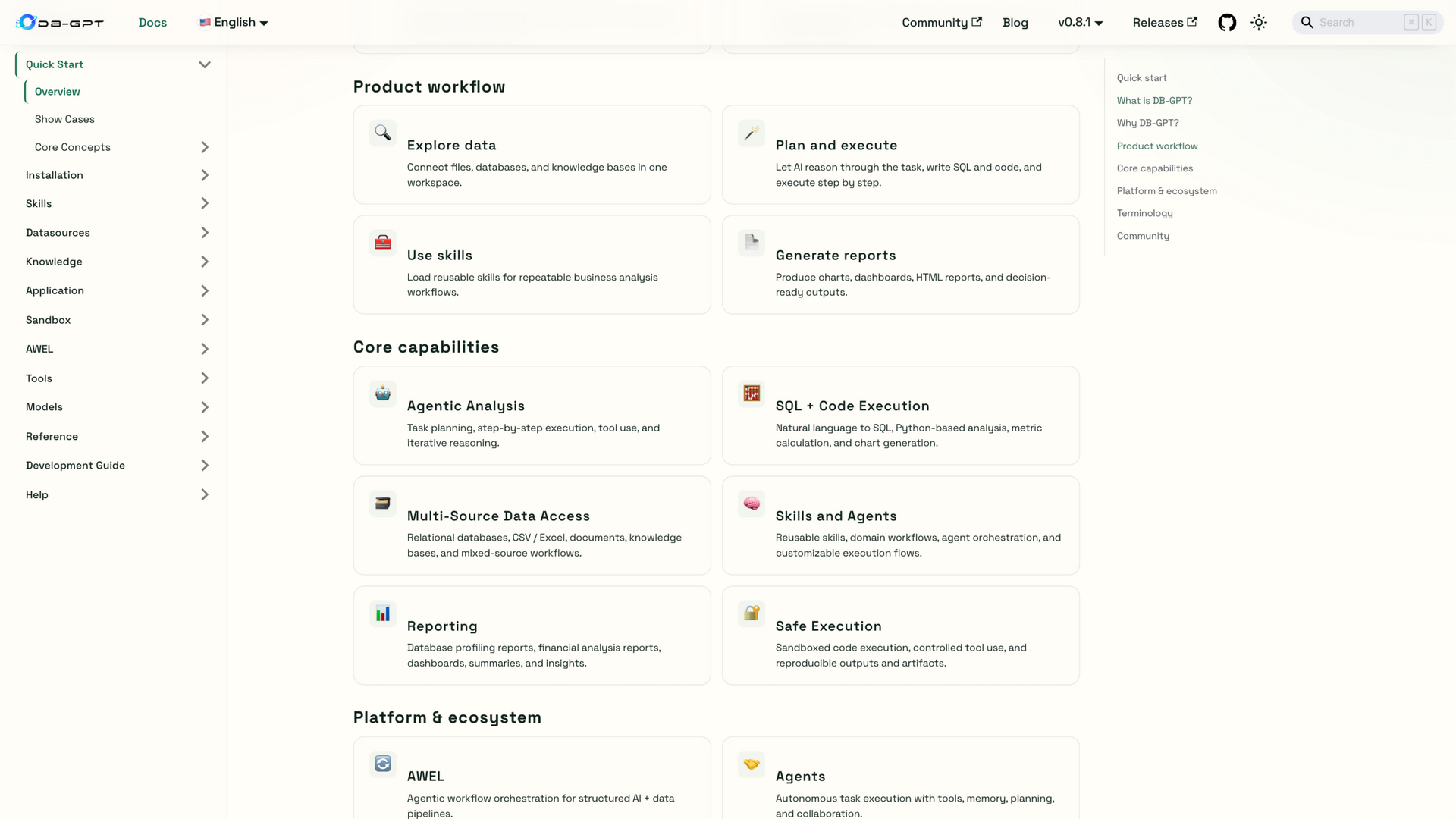Image resolution: width=1456 pixels, height=819 pixels.
Task: Click the file box icon on Multi-Source Data Access card
Action: (383, 504)
